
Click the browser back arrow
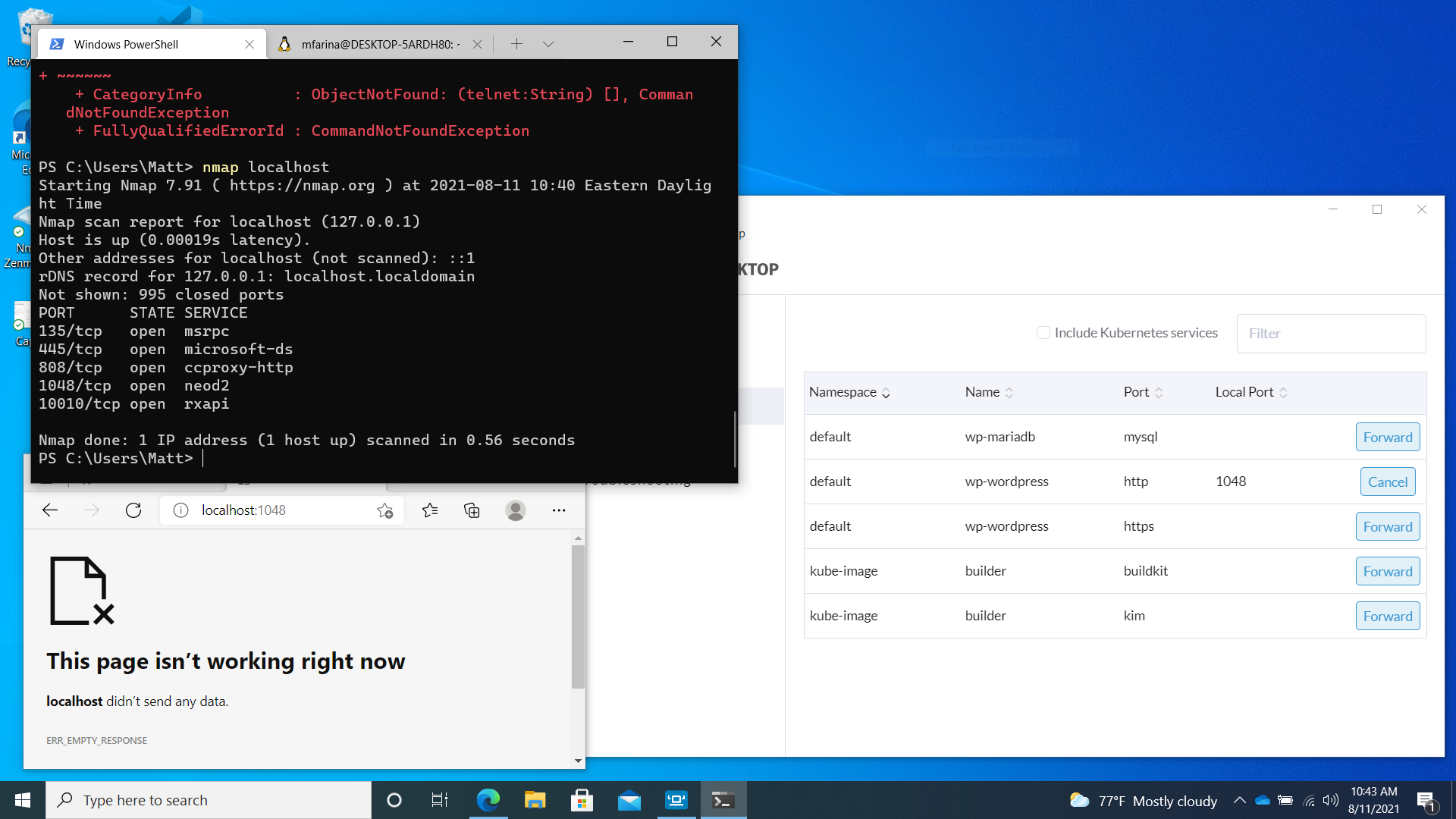click(x=50, y=510)
